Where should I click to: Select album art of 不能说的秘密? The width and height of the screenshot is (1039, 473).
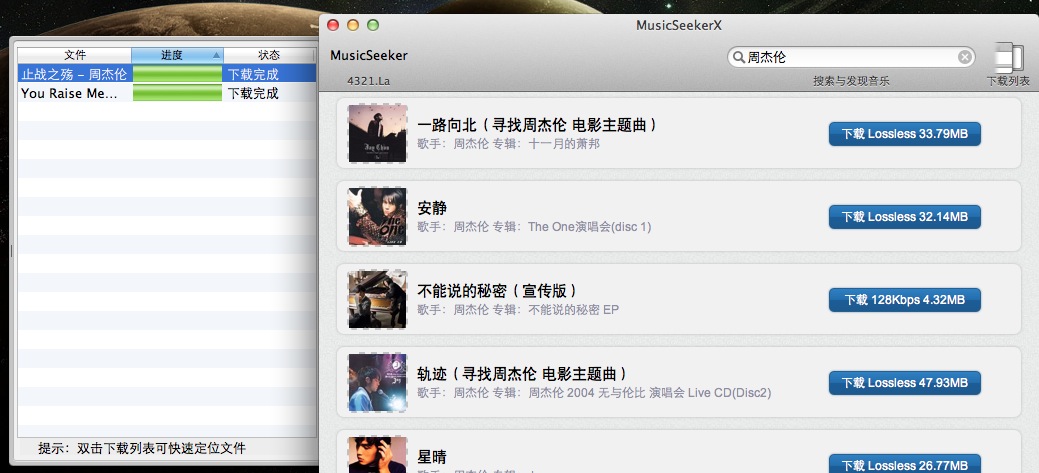[377, 299]
